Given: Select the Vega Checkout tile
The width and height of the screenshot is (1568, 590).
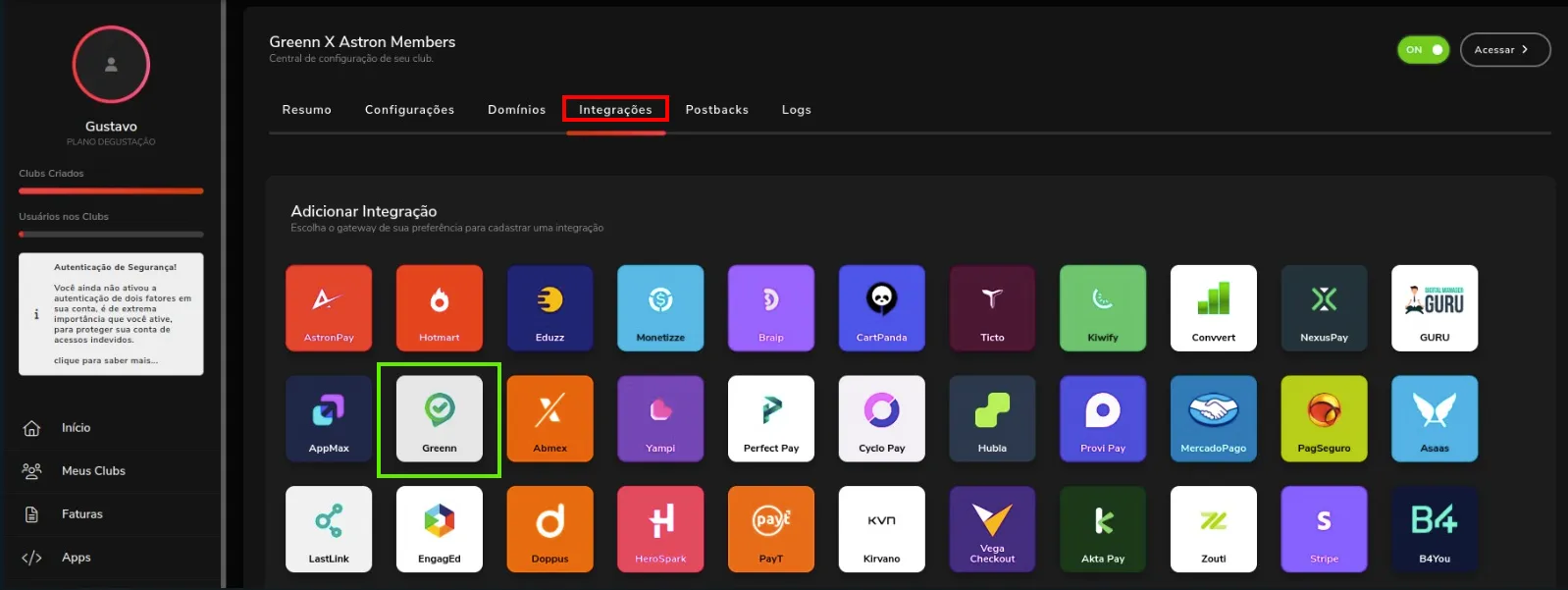Looking at the screenshot, I should point(992,529).
